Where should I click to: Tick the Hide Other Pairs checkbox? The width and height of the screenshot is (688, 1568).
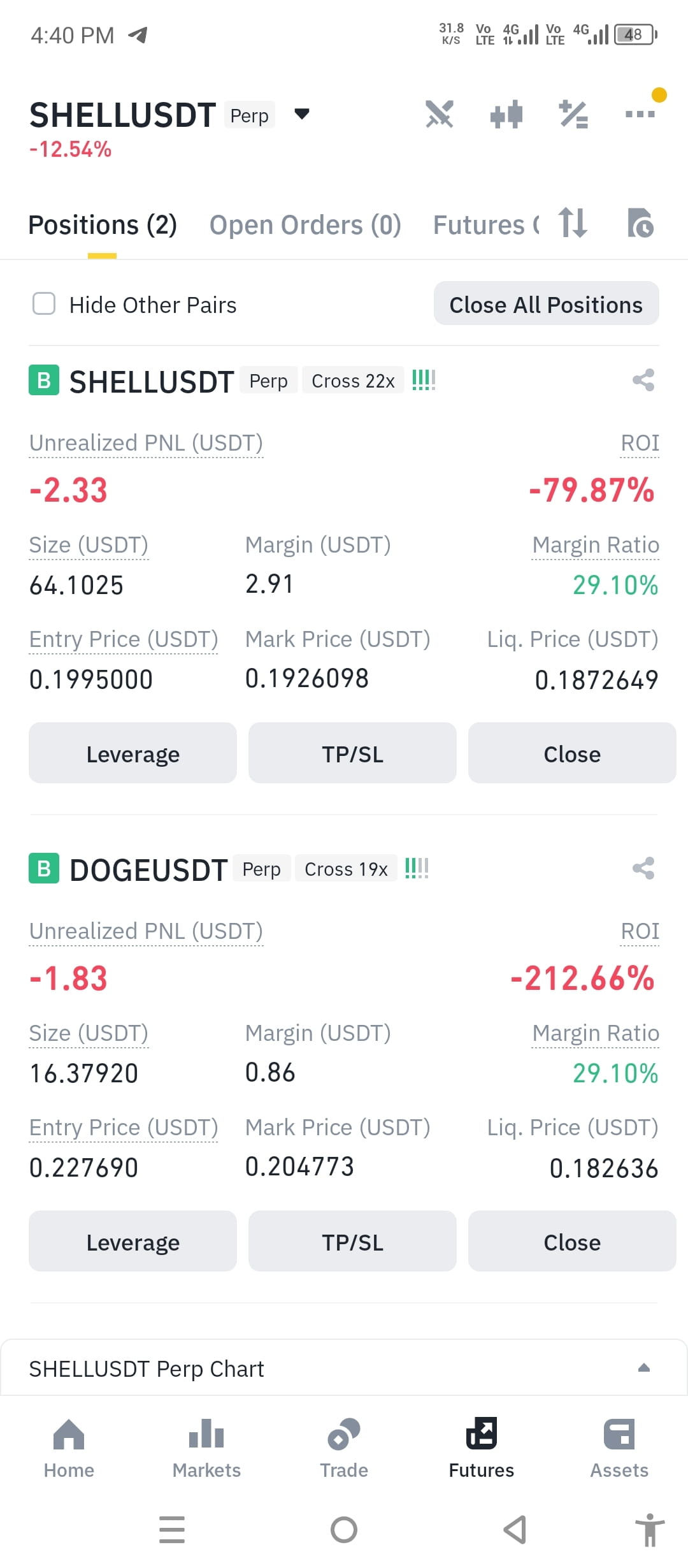pos(44,304)
